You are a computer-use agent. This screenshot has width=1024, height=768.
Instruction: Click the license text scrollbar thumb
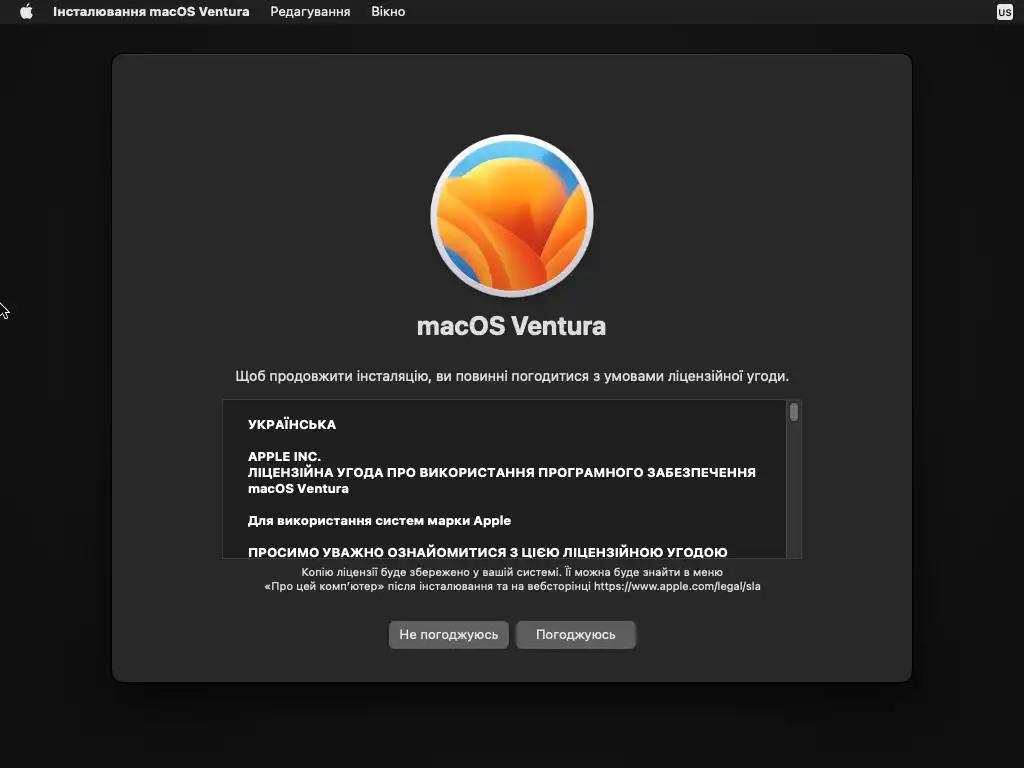pos(794,412)
